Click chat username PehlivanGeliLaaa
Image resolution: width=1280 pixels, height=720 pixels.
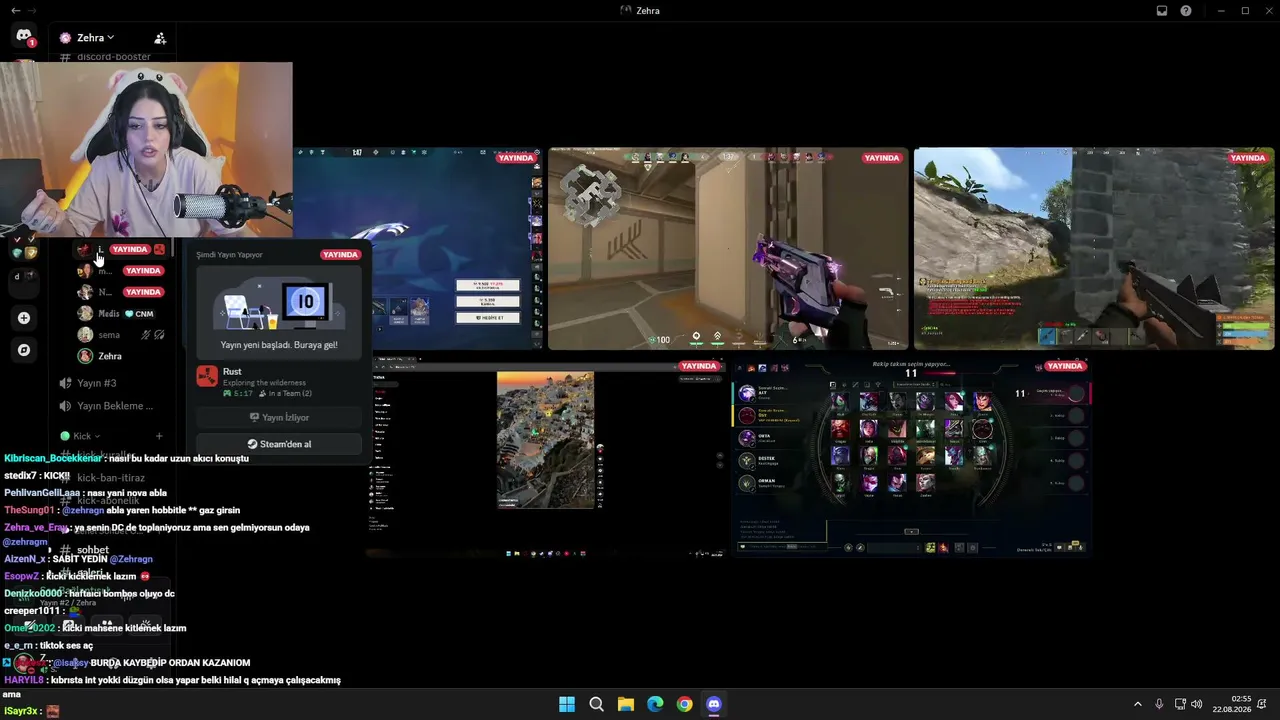point(41,493)
